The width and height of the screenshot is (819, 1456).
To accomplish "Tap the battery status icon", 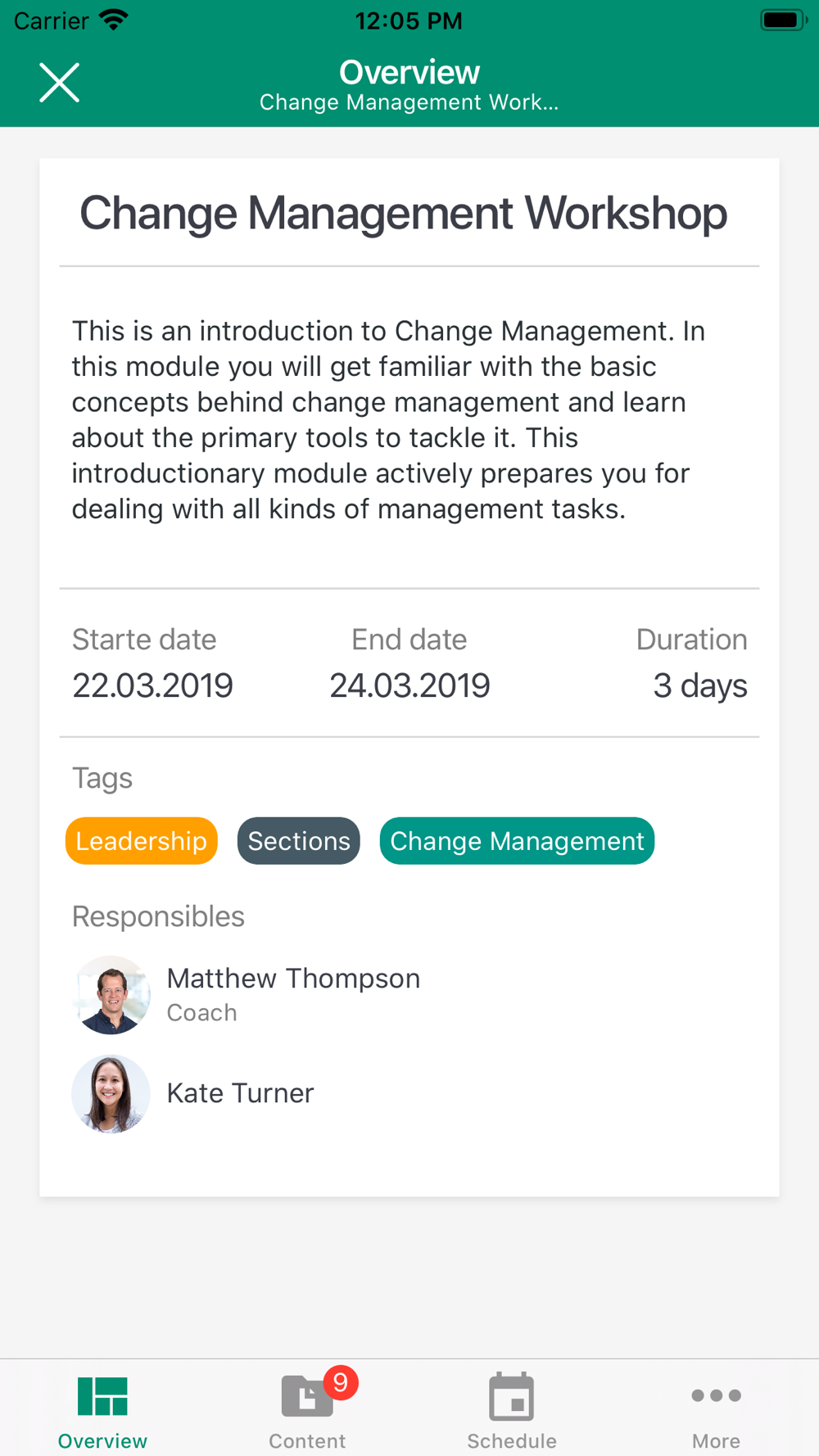I will [783, 20].
